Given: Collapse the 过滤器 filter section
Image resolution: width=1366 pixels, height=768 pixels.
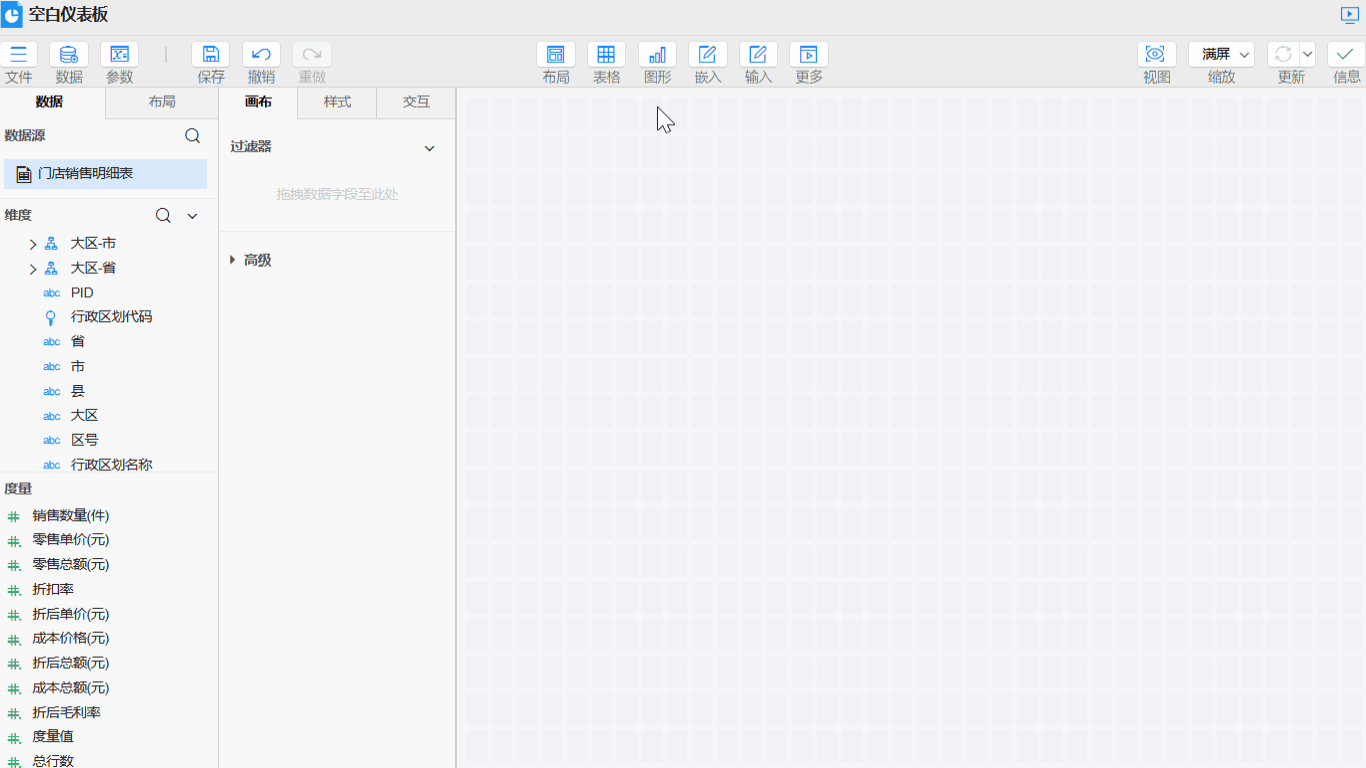Looking at the screenshot, I should 430,148.
